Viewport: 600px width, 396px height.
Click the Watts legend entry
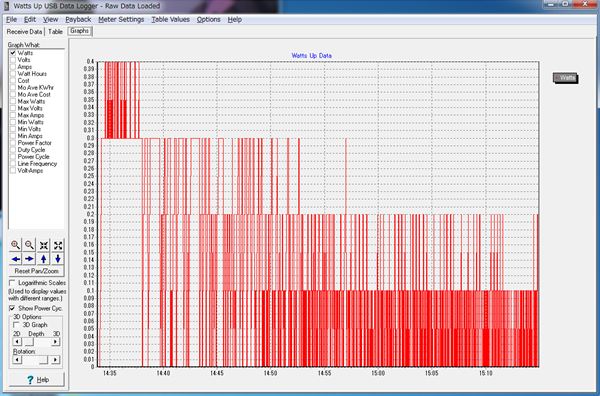coord(565,78)
